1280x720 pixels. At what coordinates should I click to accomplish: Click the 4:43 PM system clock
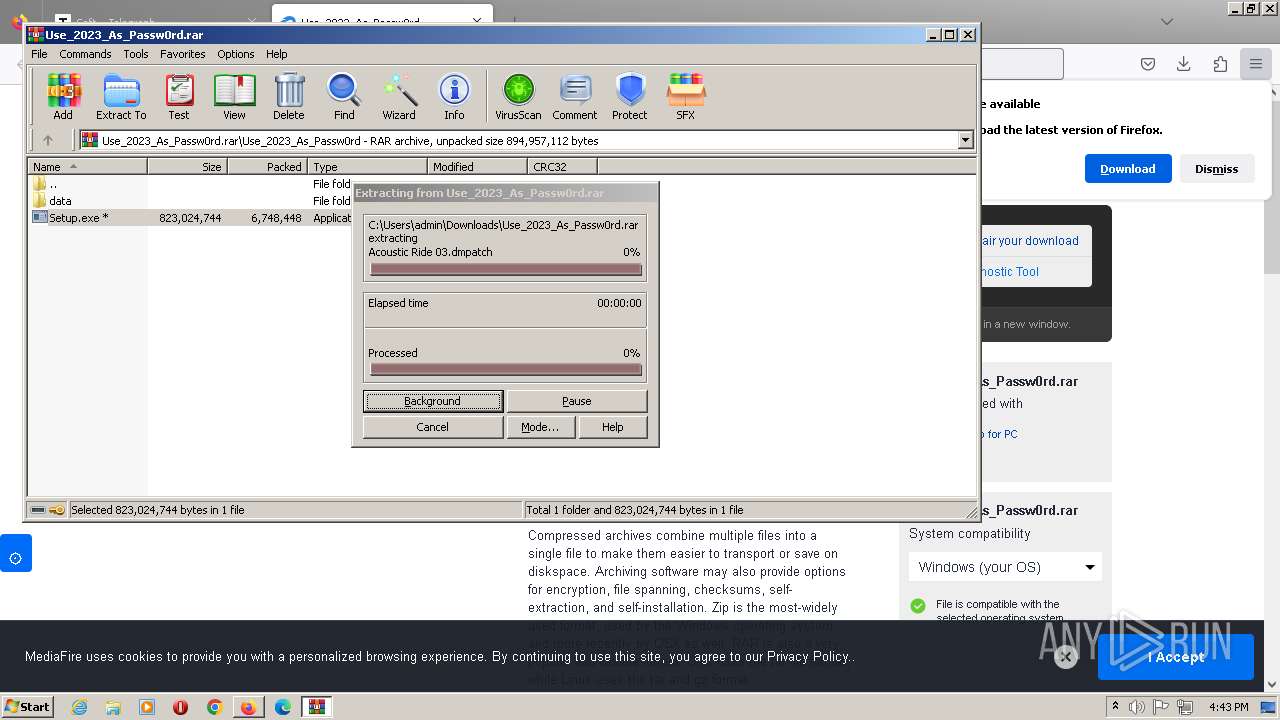1228,707
